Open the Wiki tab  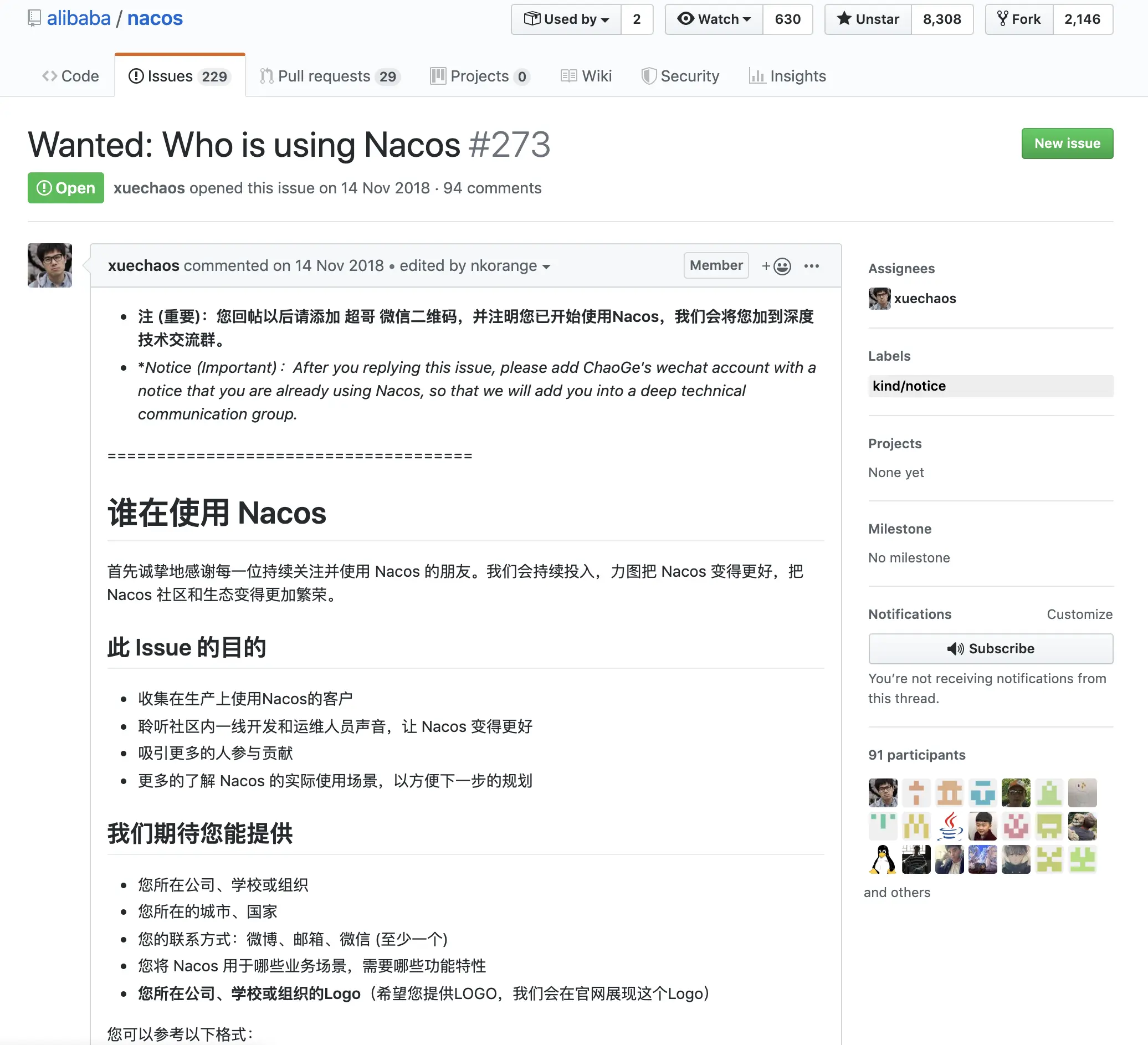click(x=587, y=76)
